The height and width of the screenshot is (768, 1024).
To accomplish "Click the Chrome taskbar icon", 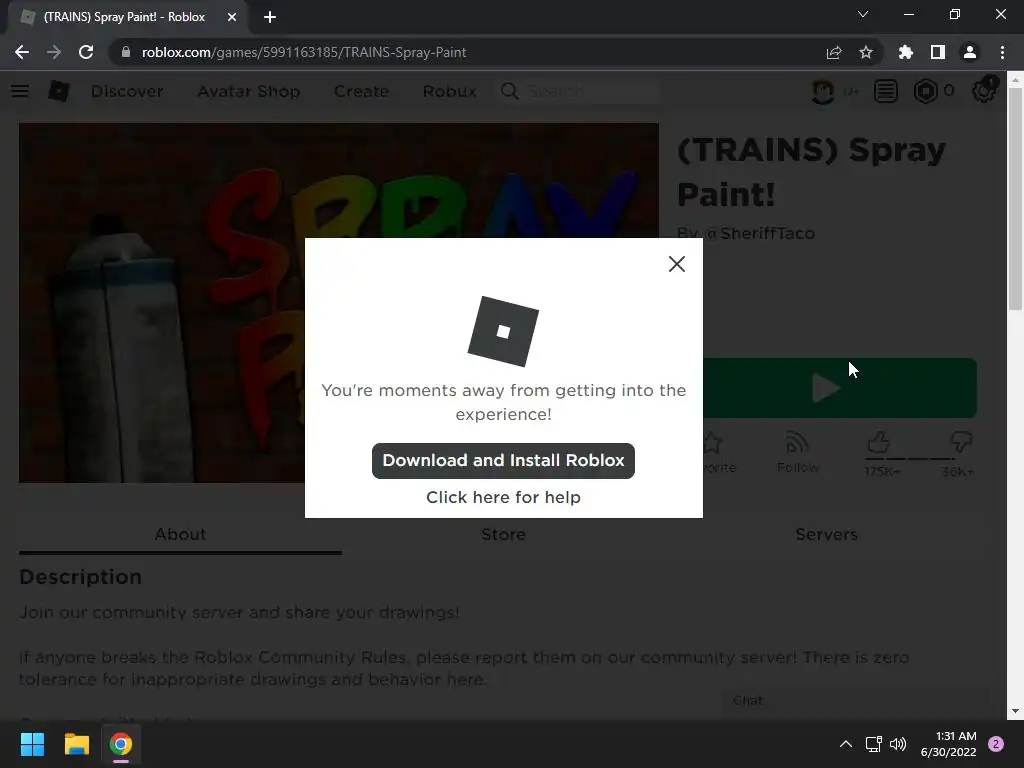I will pyautogui.click(x=121, y=744).
